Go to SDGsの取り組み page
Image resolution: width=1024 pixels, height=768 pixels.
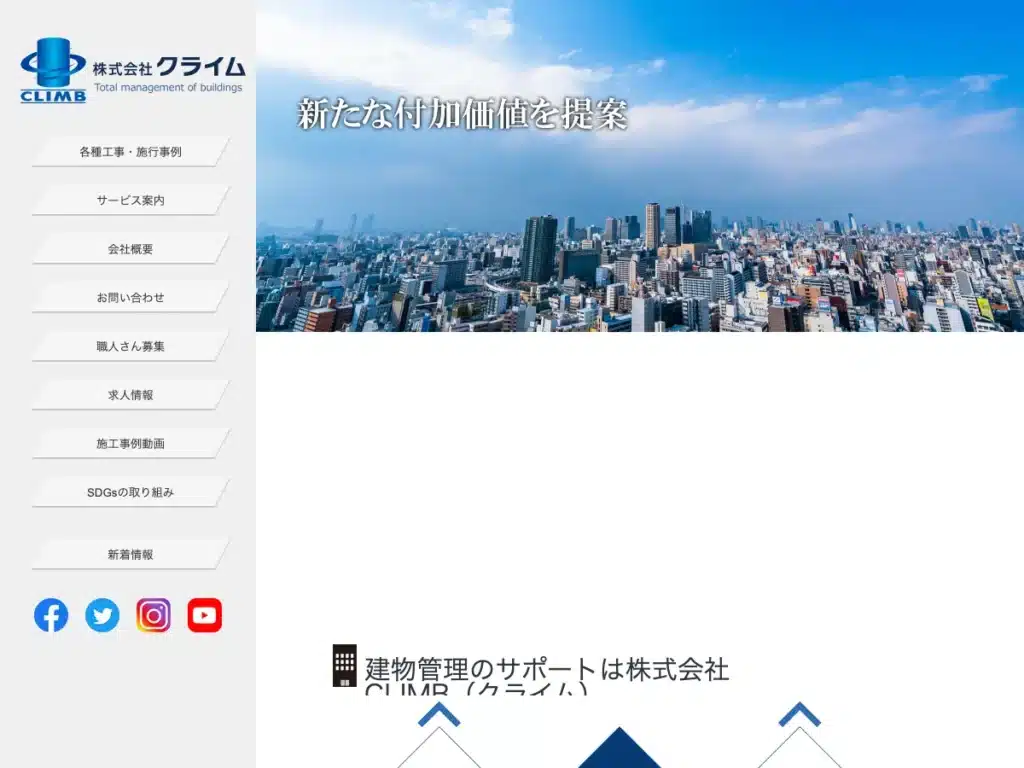tap(131, 492)
